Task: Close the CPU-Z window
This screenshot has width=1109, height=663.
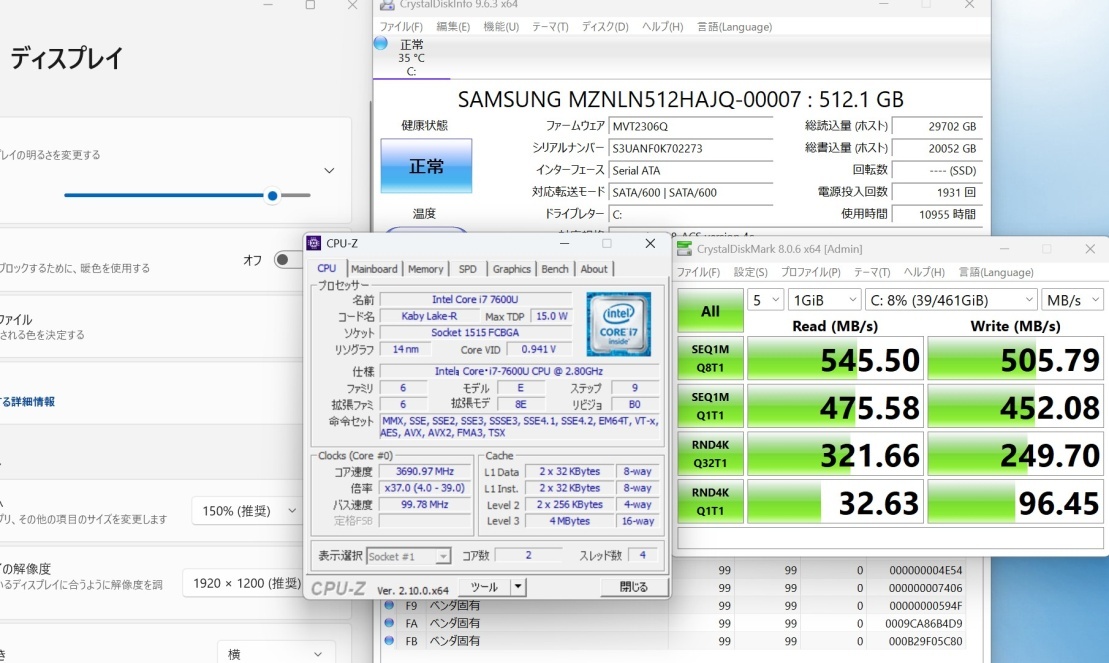Action: click(650, 243)
